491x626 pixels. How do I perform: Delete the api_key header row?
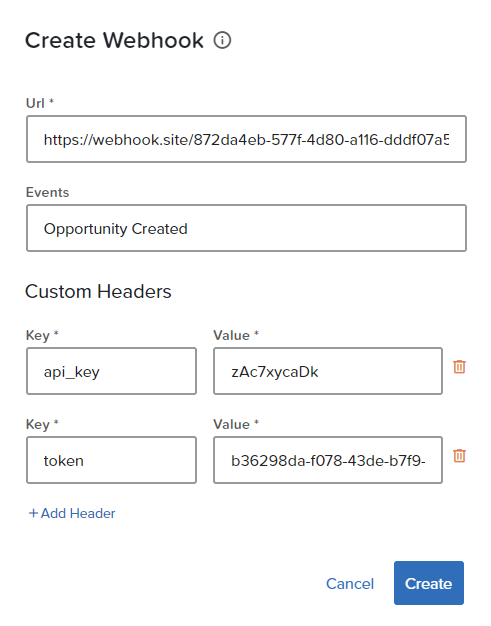[459, 366]
